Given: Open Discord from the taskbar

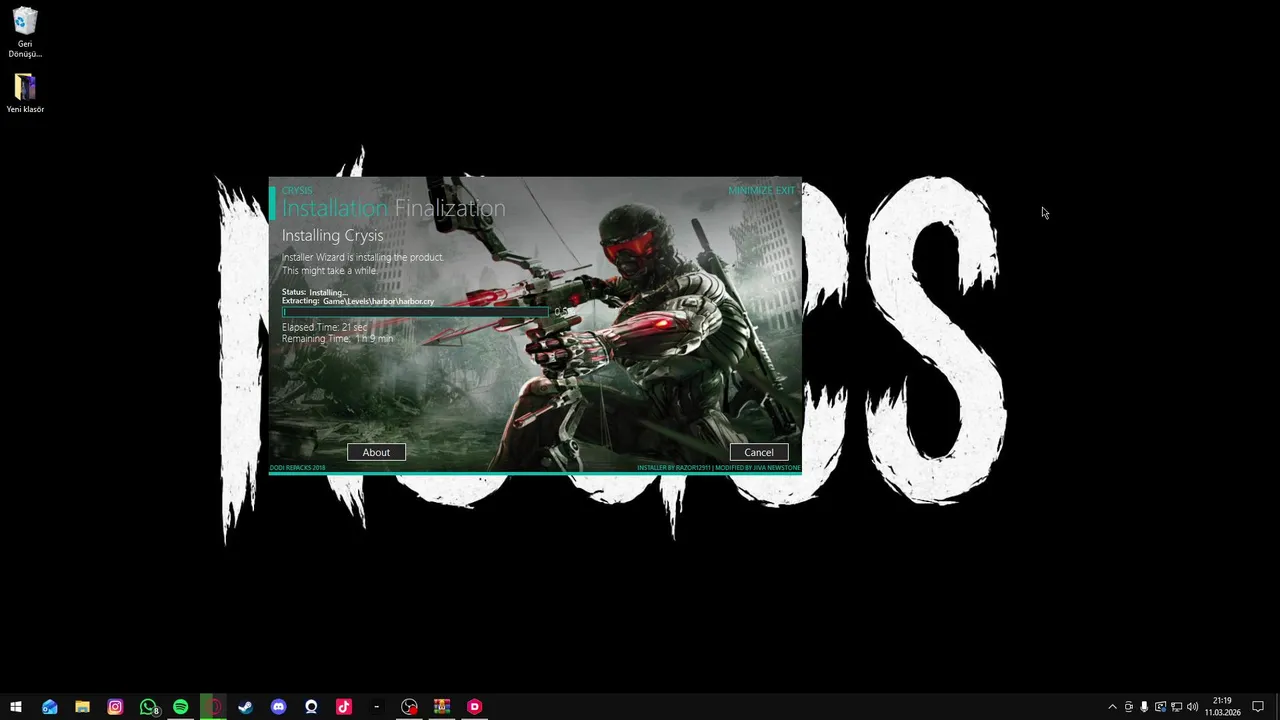Looking at the screenshot, I should point(278,707).
